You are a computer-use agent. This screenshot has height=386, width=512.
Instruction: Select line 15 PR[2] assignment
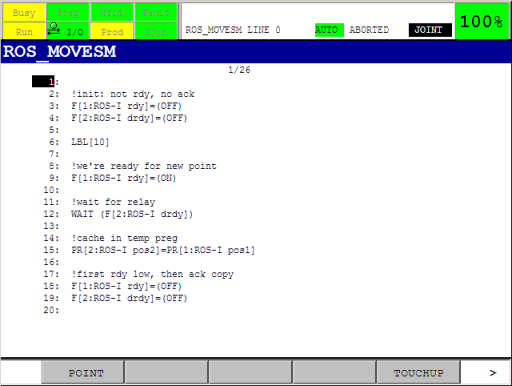point(163,250)
